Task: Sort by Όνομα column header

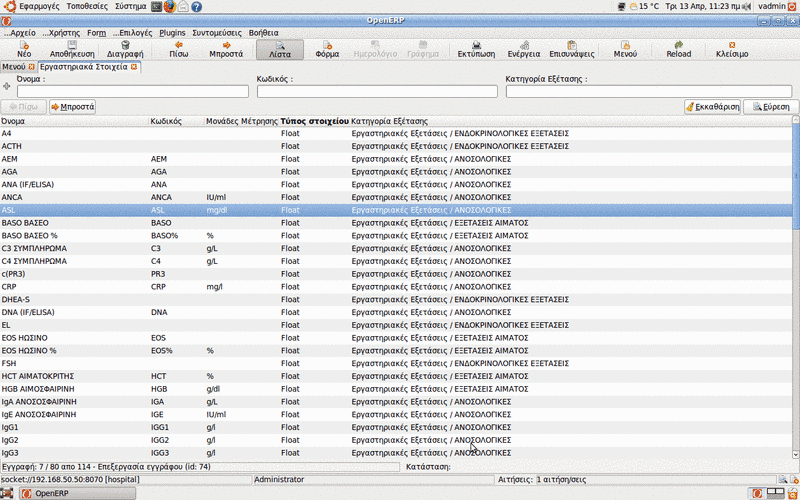Action: coord(74,121)
